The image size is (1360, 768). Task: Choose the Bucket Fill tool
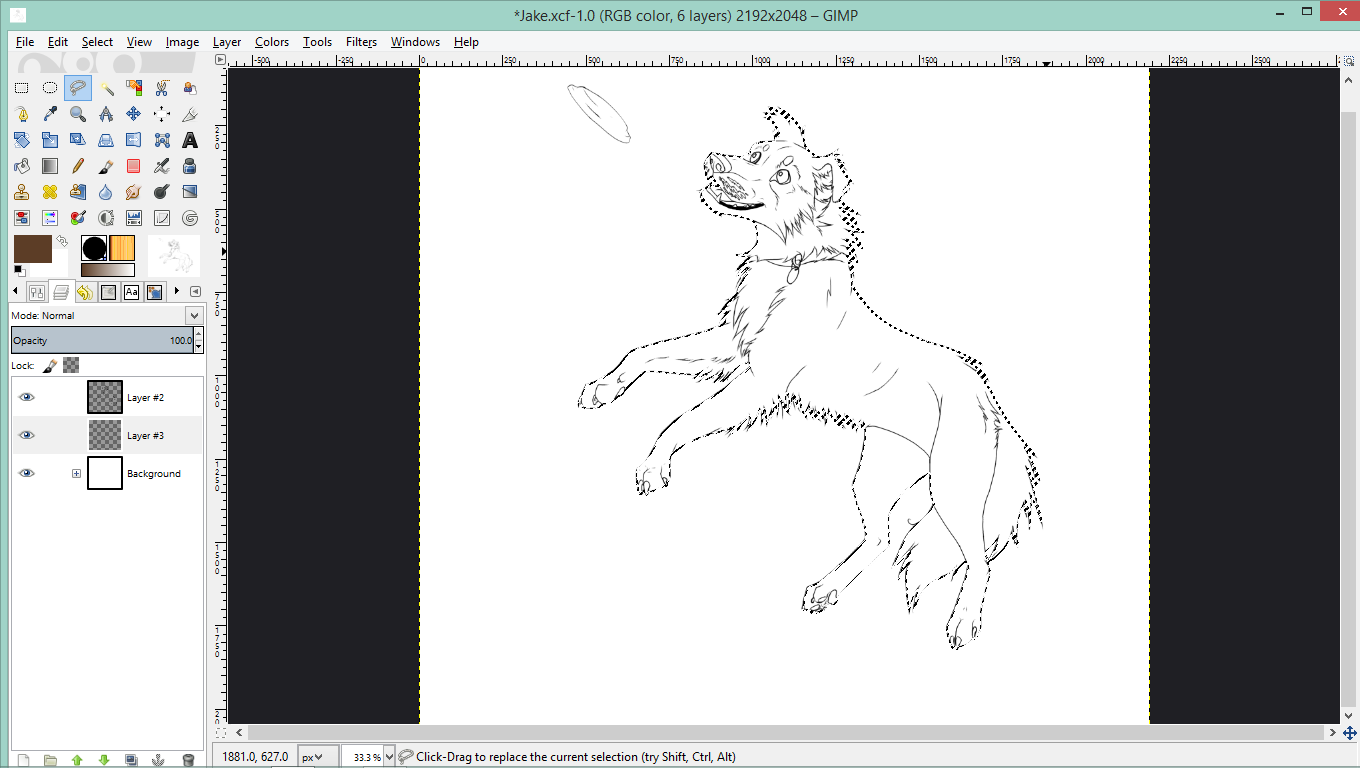[x=21, y=166]
